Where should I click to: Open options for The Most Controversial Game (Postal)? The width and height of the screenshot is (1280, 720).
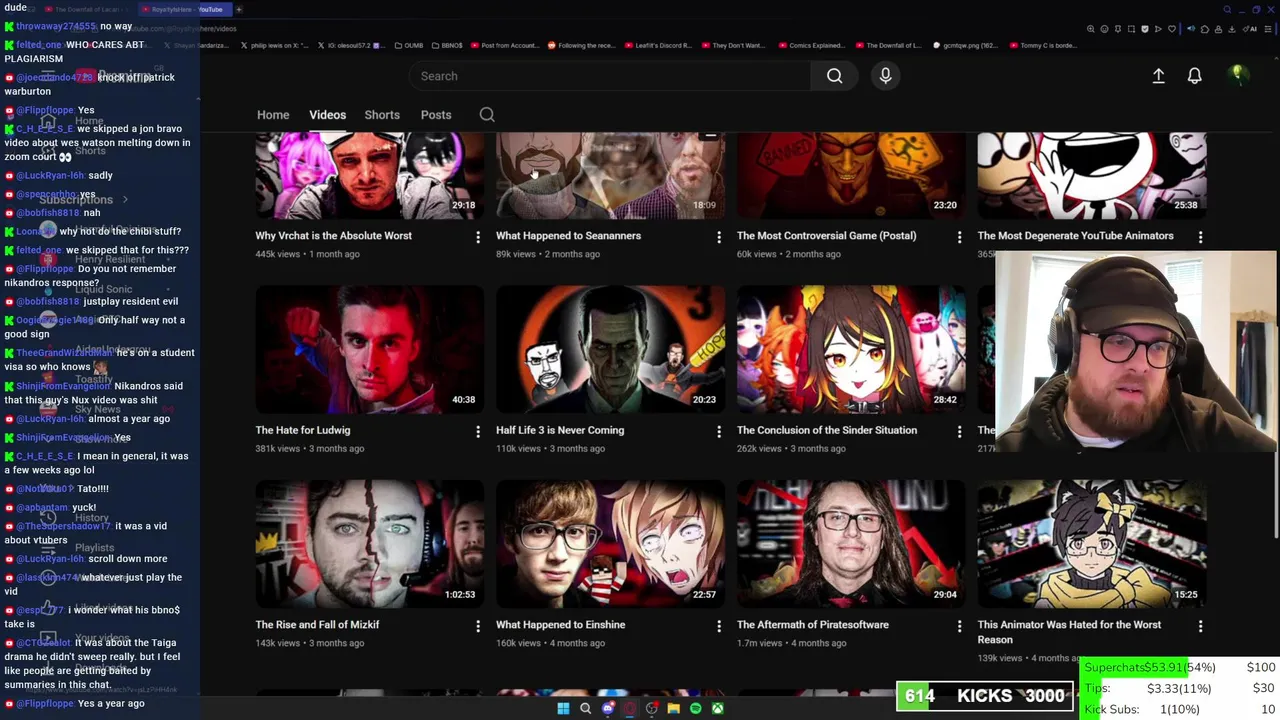click(x=959, y=237)
